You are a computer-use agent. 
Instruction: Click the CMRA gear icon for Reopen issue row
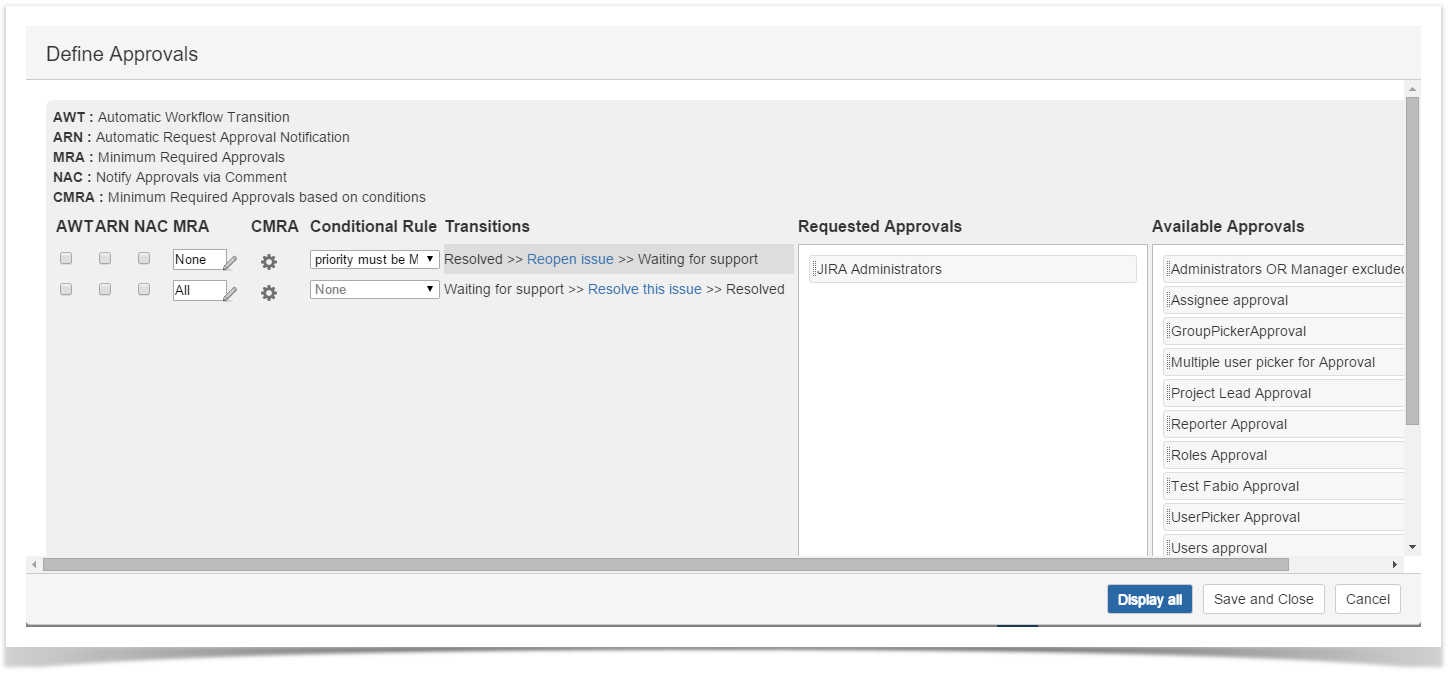tap(268, 262)
